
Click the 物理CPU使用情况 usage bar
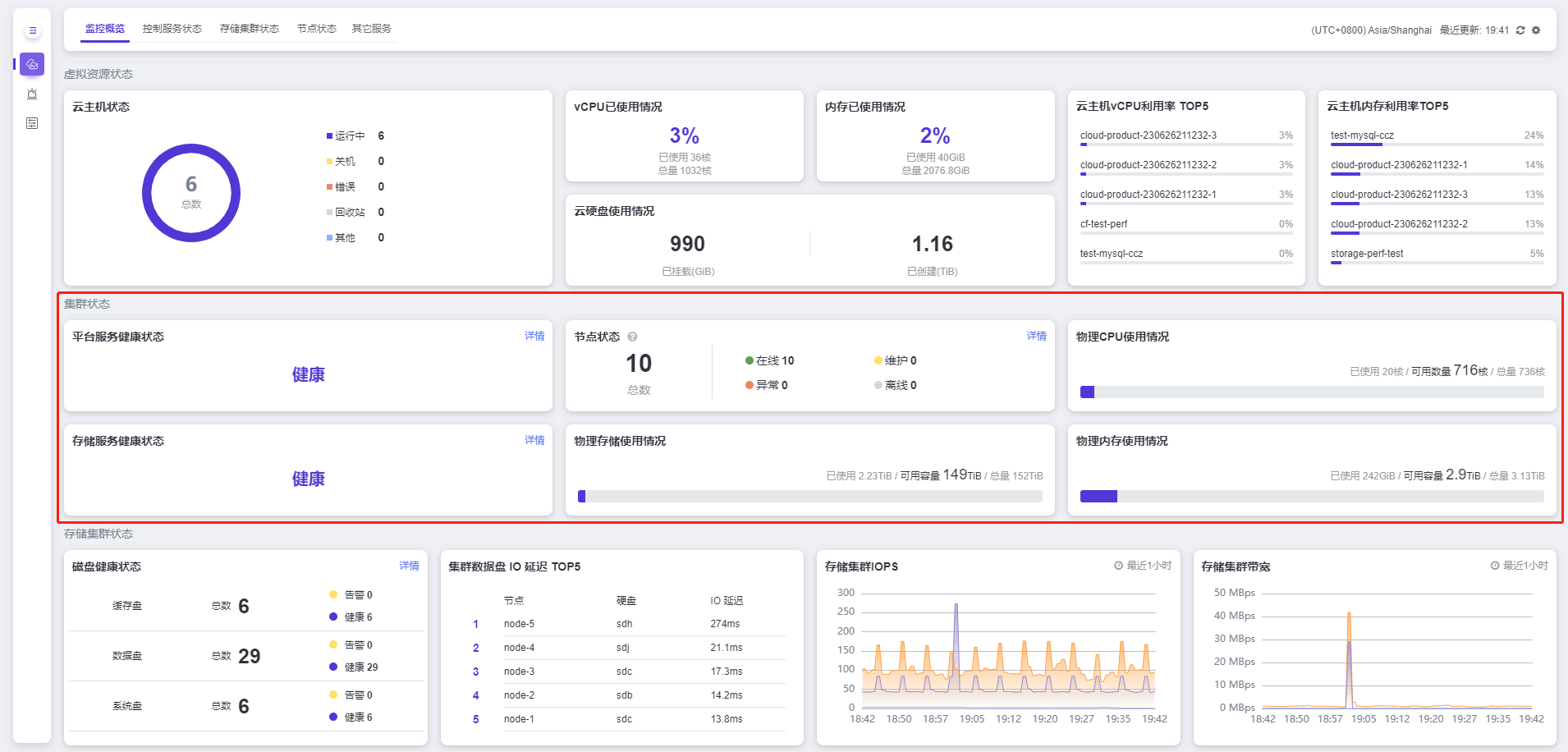tap(1311, 392)
